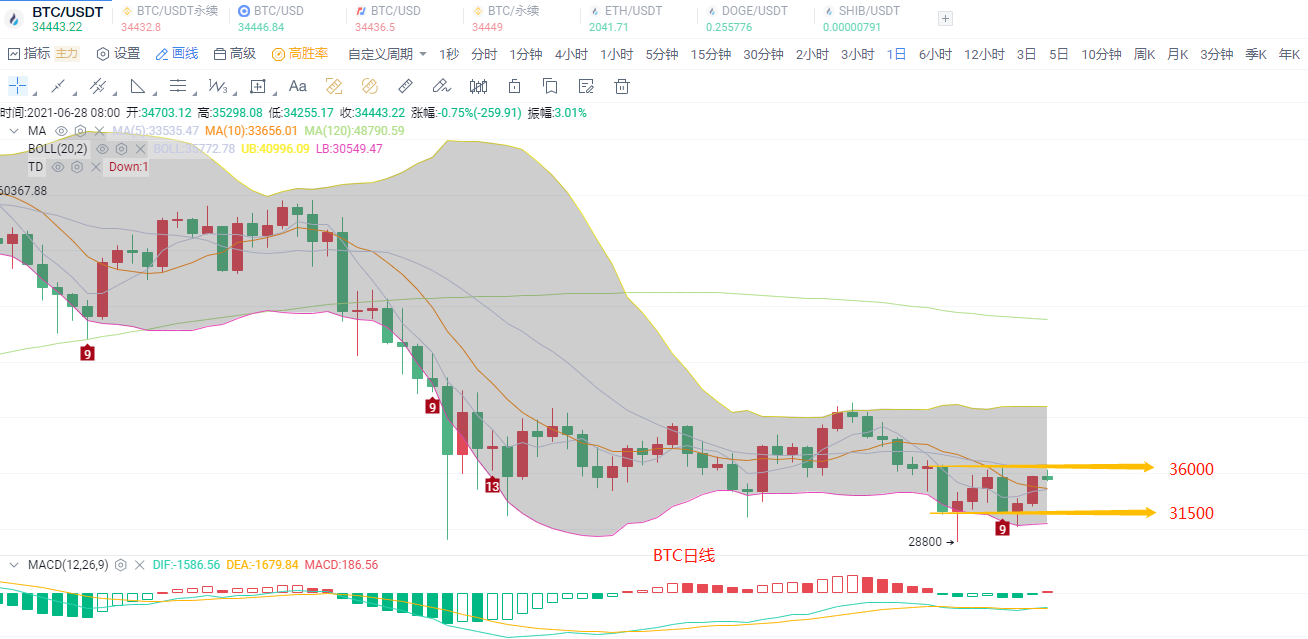Select the crosshair cursor tool
This screenshot has height=639, width=1308.
[x=17, y=86]
